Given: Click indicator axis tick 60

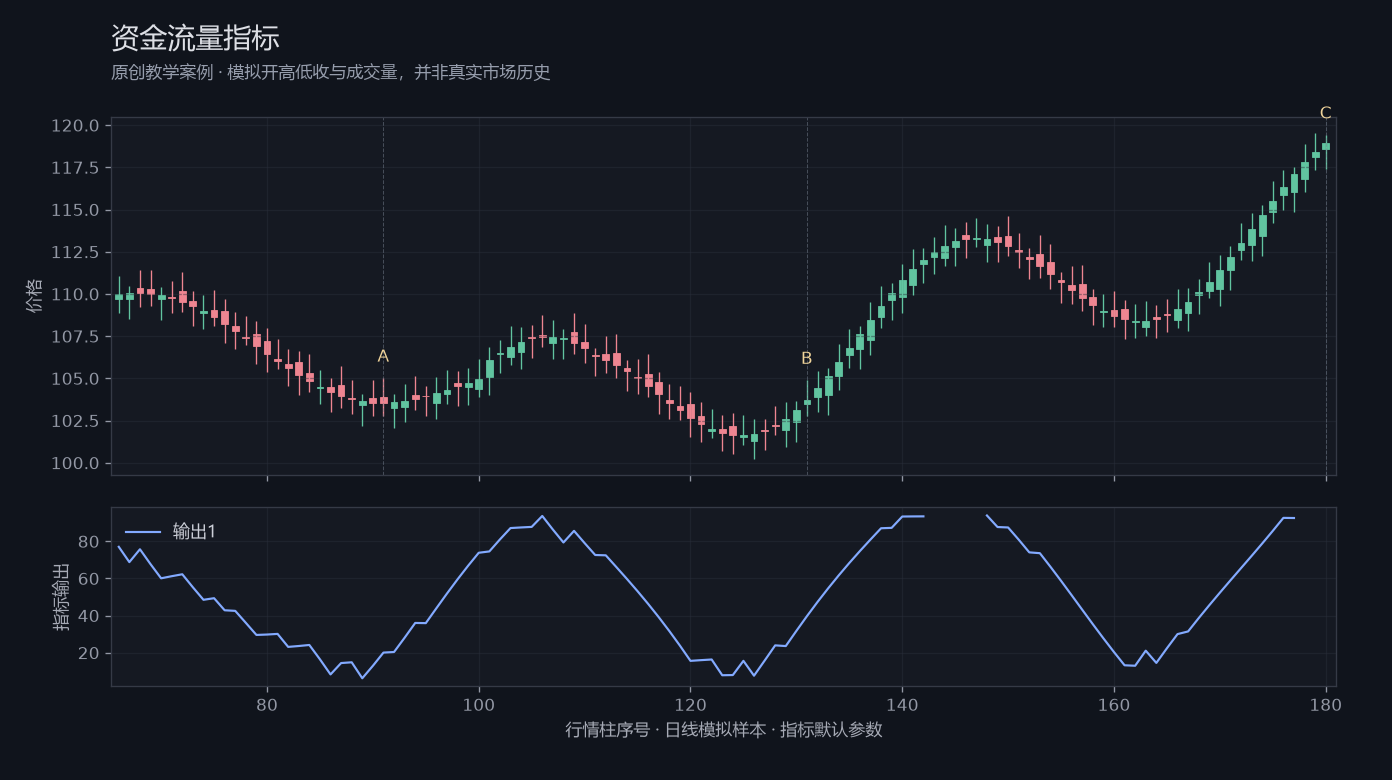Looking at the screenshot, I should pyautogui.click(x=89, y=579).
